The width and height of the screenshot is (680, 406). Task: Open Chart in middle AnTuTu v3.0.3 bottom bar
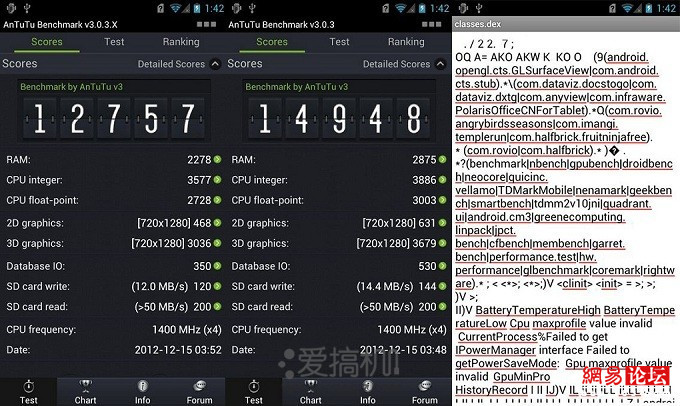click(x=311, y=392)
